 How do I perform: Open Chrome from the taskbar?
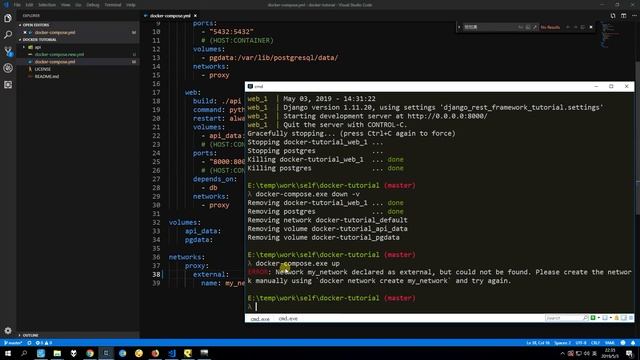[90, 353]
